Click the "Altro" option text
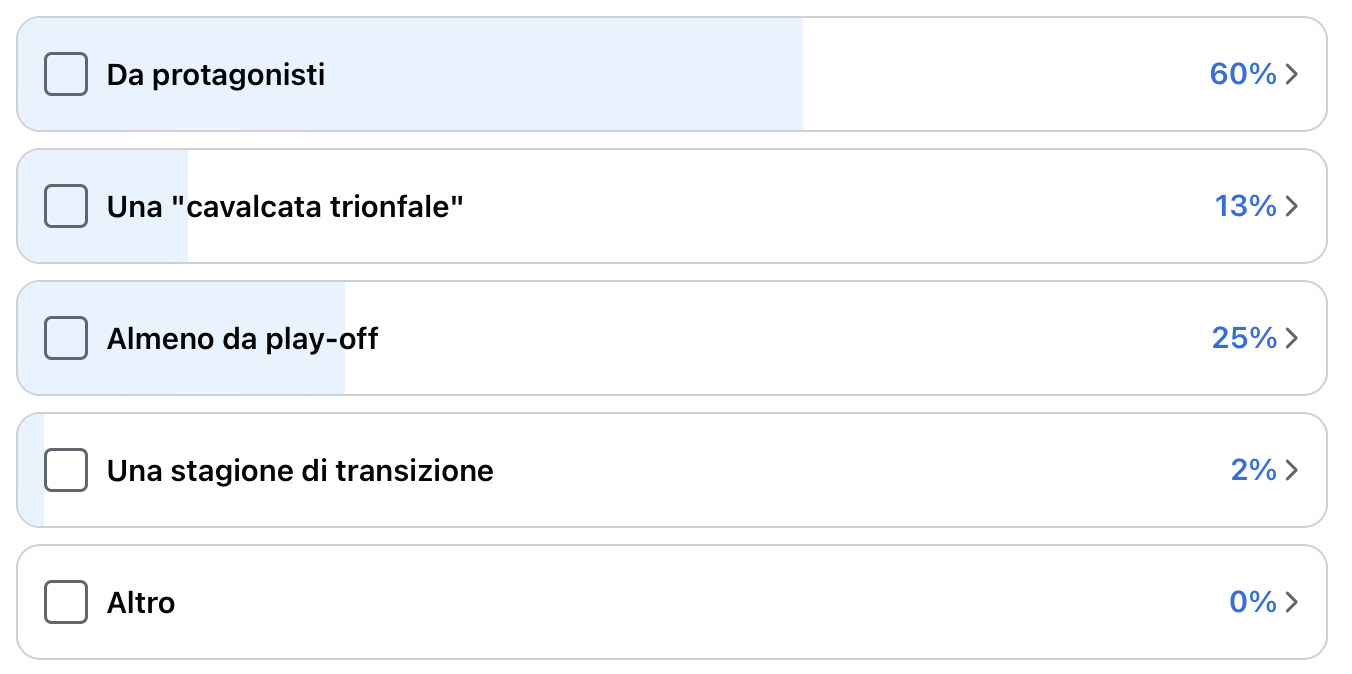Image resolution: width=1352 pixels, height=674 pixels. tap(141, 603)
